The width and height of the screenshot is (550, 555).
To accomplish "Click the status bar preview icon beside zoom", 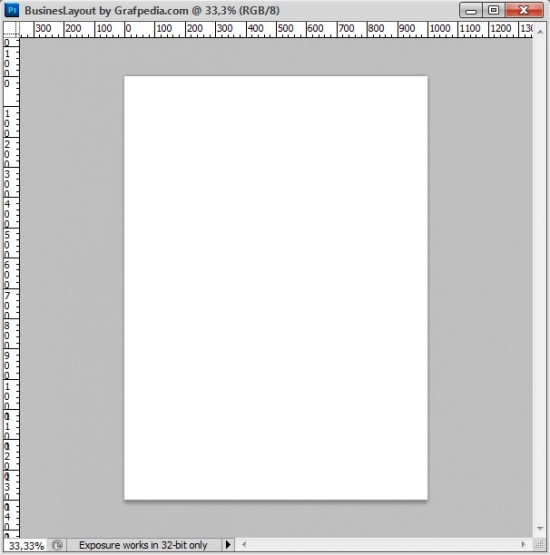I will pos(57,545).
